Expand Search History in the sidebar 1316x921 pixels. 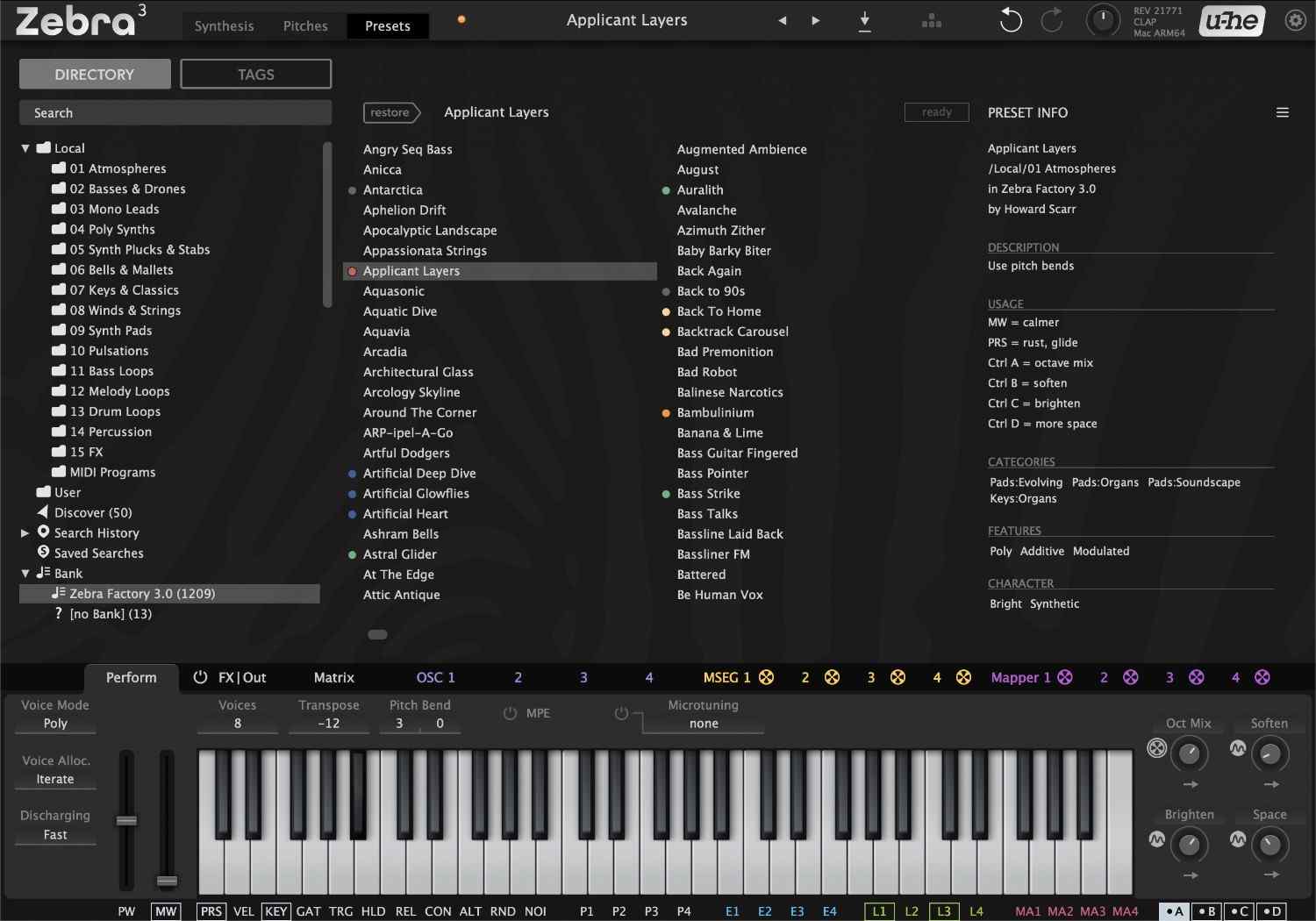click(24, 532)
